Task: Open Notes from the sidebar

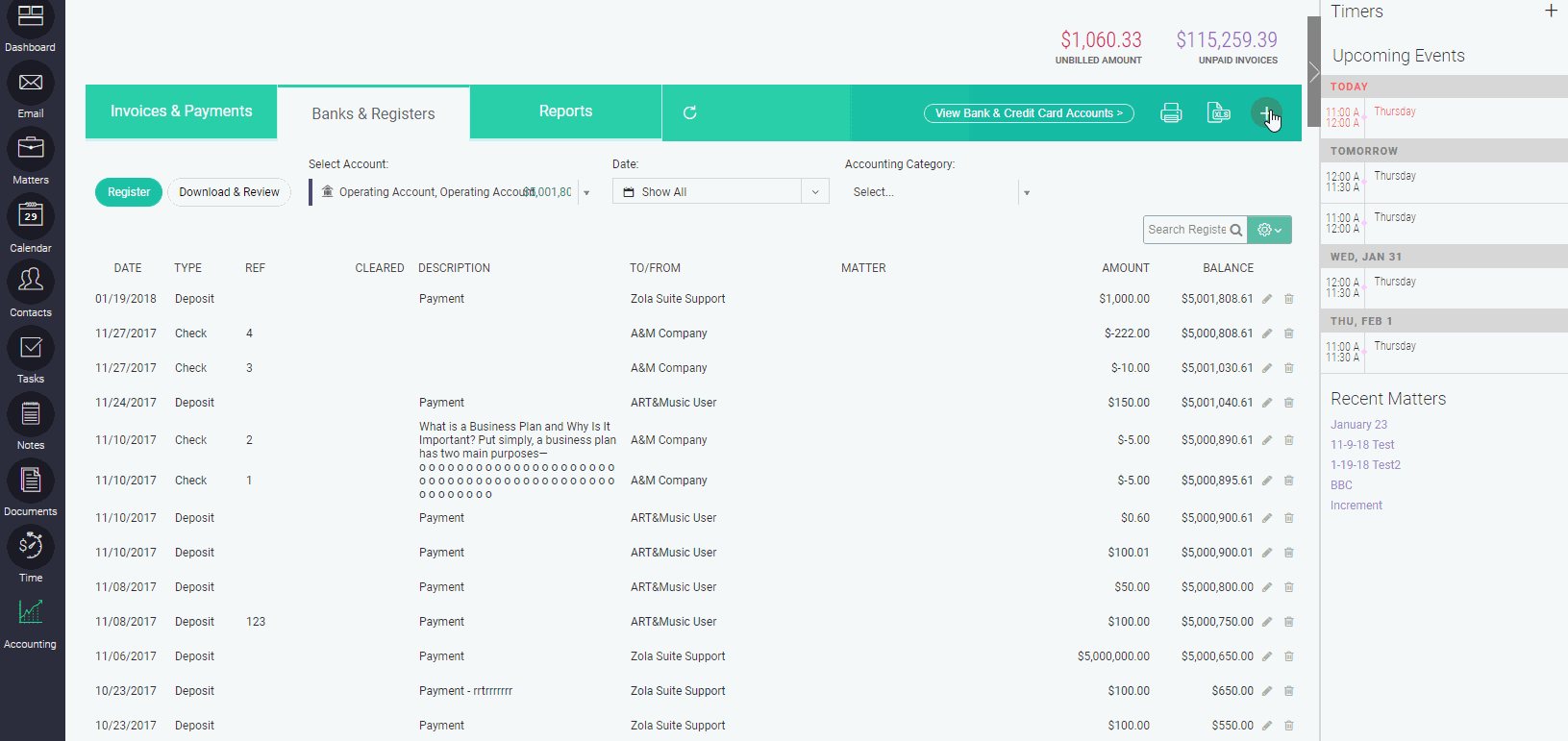Action: pyautogui.click(x=31, y=414)
